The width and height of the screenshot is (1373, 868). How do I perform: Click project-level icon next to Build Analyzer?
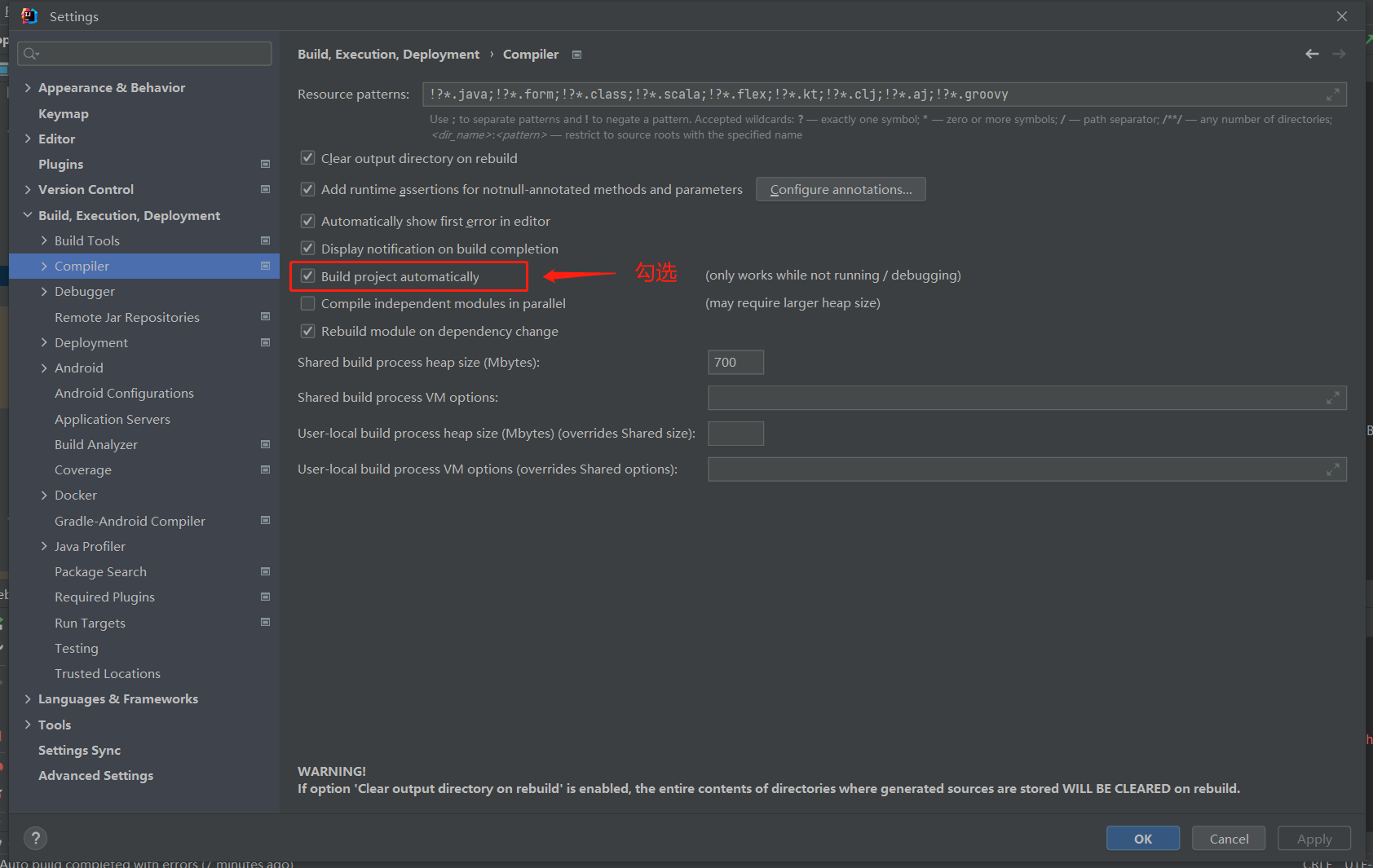265,444
